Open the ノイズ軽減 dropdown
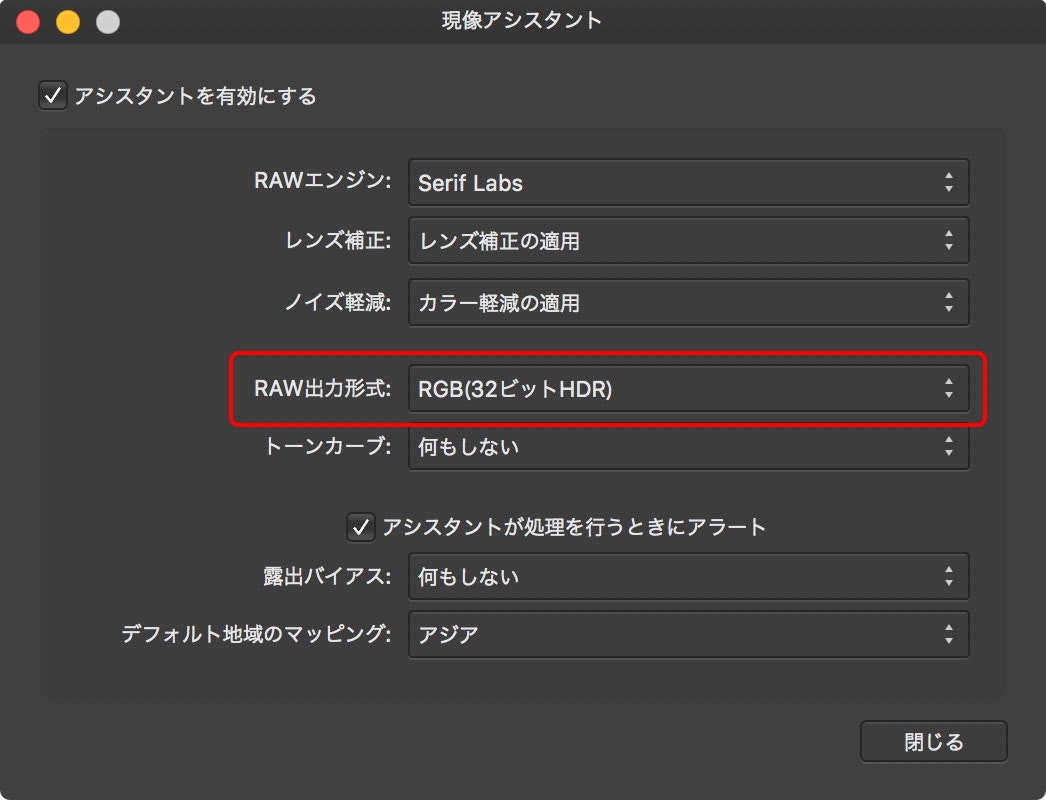Screen dimensions: 1046x800 pos(688,302)
